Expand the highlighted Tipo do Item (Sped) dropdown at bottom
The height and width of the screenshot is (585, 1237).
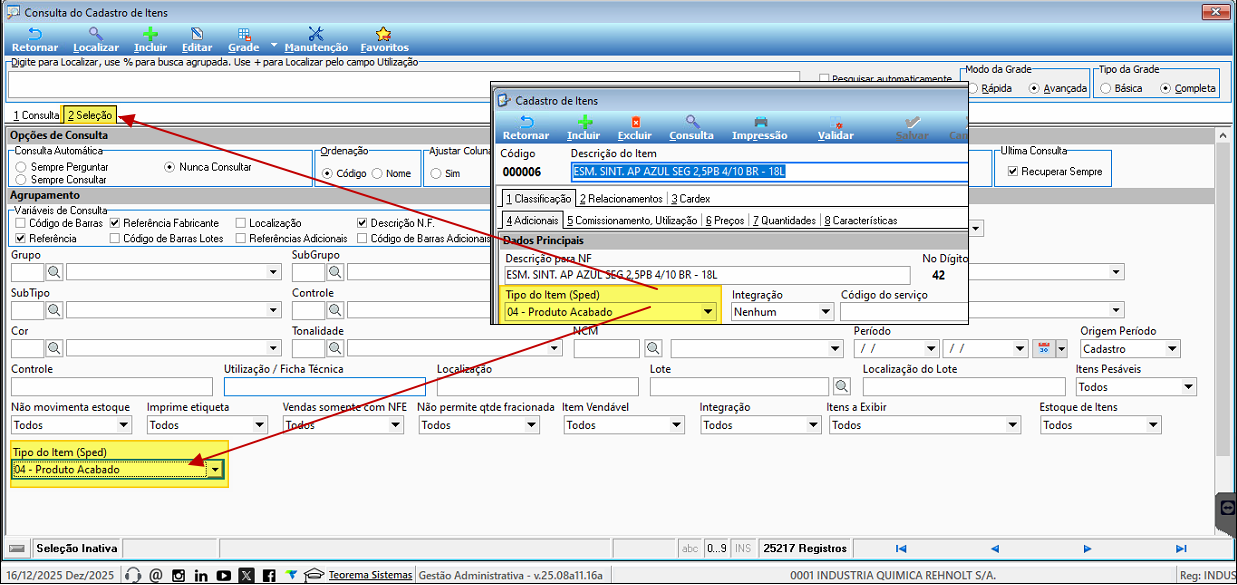[x=214, y=469]
